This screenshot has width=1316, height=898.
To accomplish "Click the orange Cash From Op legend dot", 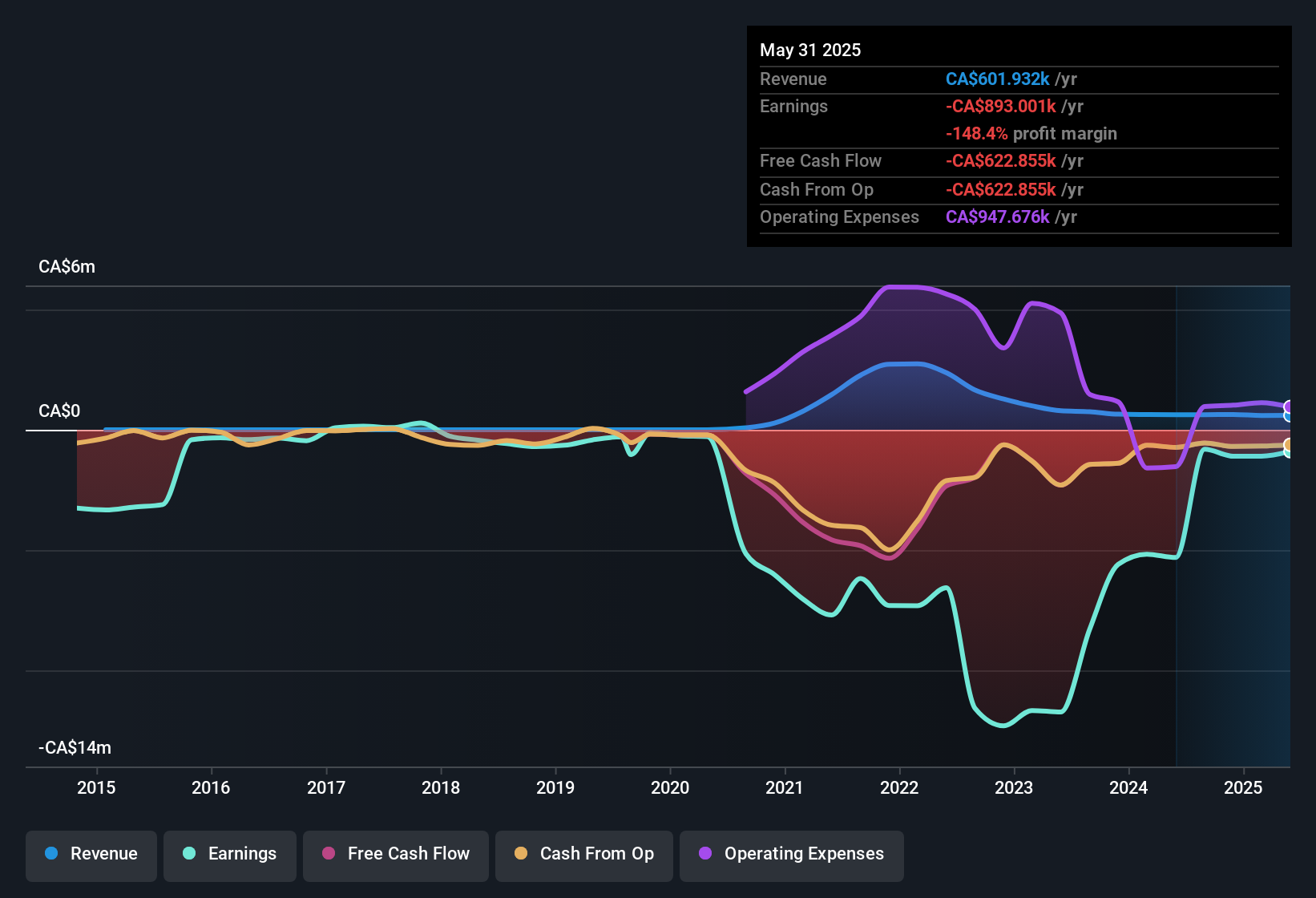I will click(520, 855).
